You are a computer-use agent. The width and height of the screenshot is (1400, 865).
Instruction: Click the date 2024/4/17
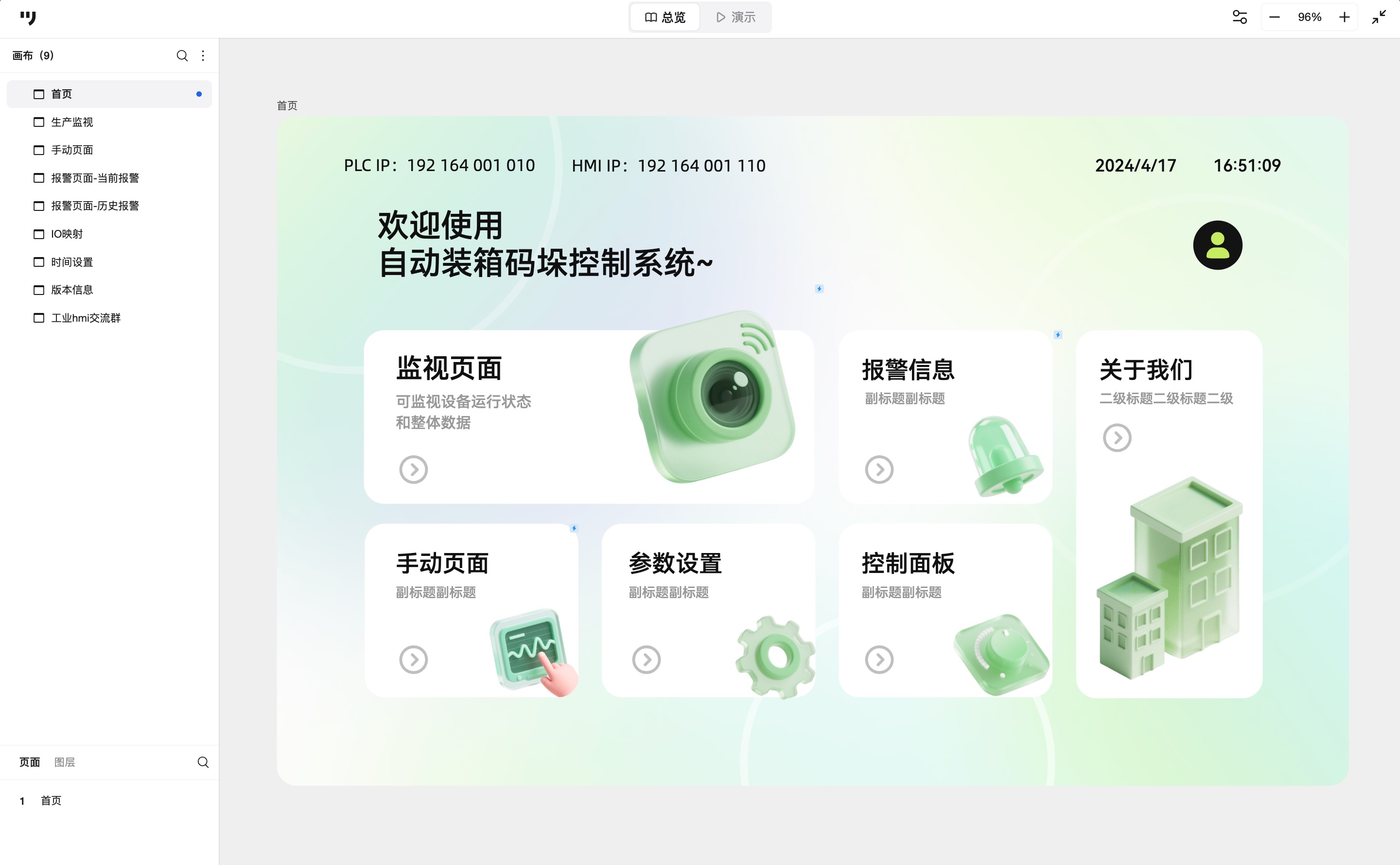1135,165
